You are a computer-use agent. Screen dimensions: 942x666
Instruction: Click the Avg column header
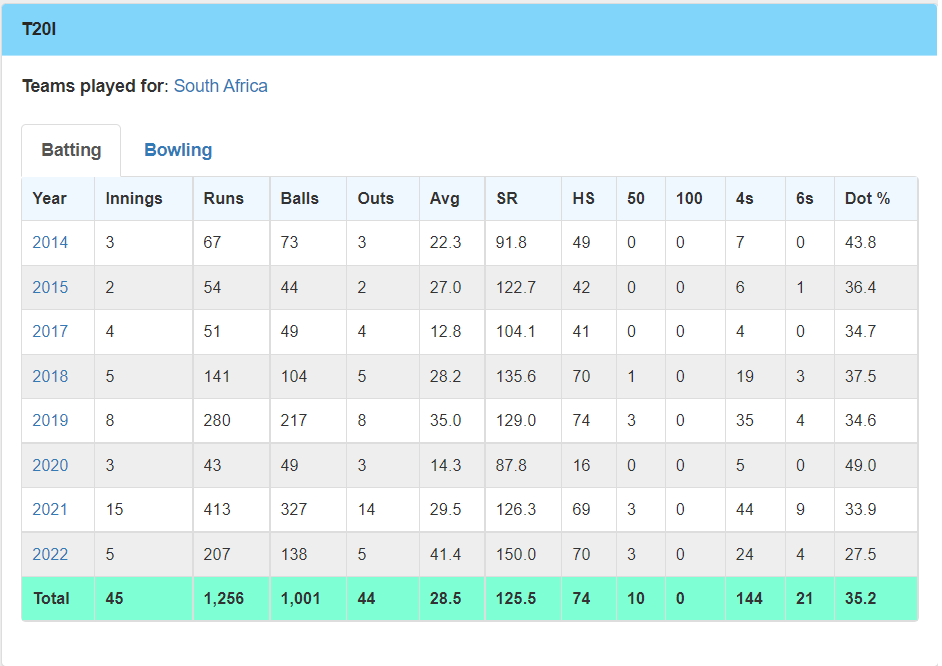point(445,199)
